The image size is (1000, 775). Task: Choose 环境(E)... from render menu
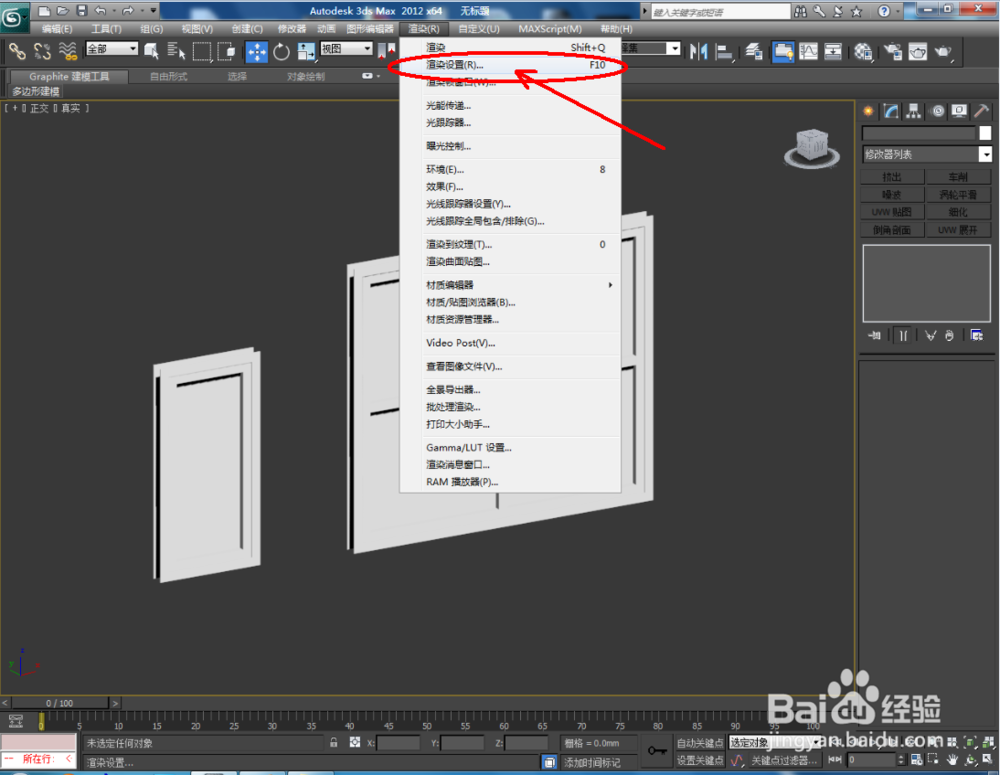click(510, 170)
